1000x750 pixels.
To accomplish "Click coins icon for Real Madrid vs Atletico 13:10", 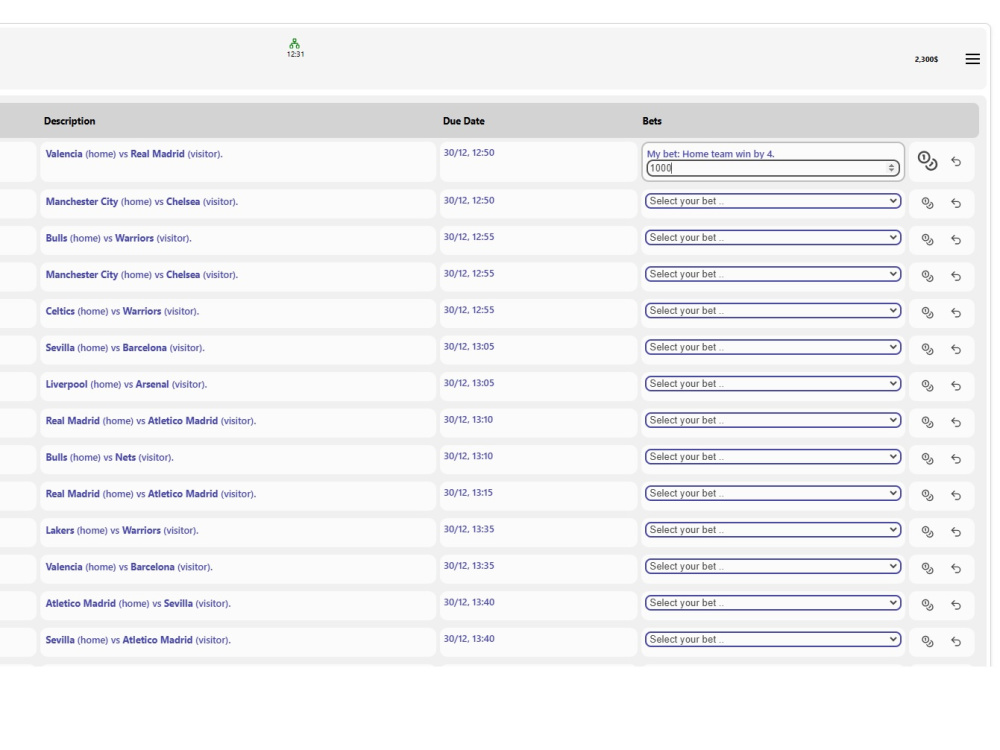I will [927, 422].
